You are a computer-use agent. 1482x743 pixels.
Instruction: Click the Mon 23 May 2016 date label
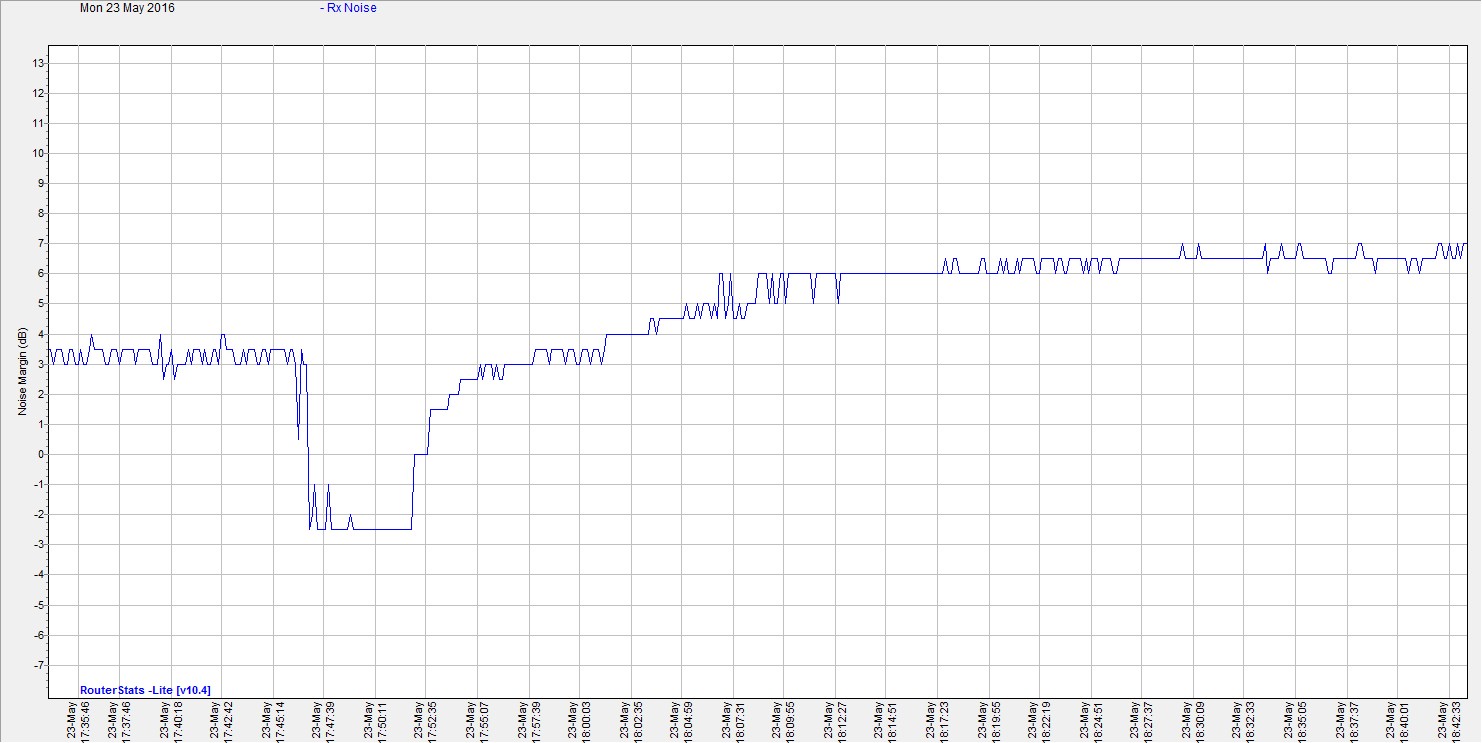point(127,8)
